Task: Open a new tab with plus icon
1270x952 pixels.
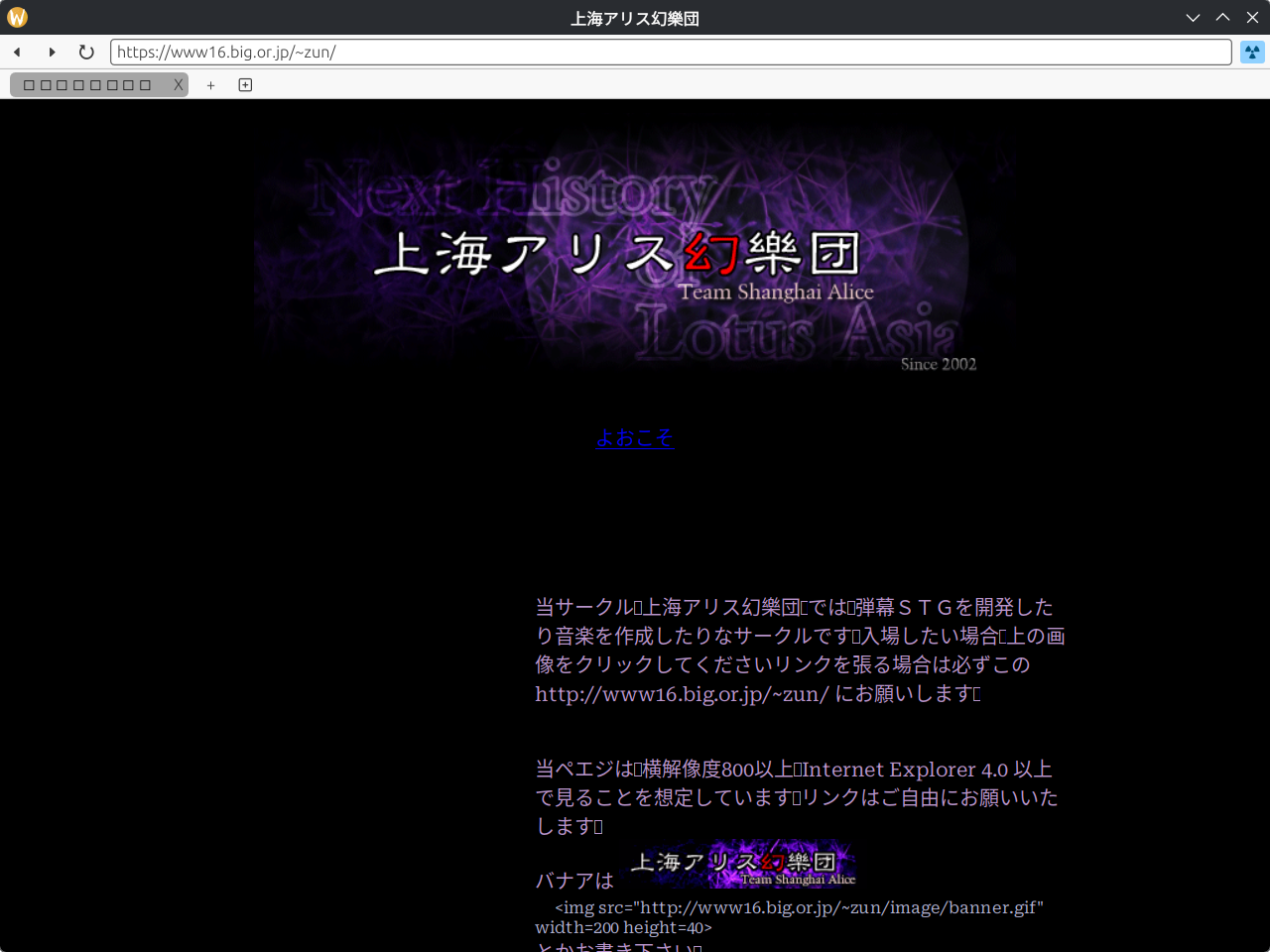Action: [x=210, y=85]
